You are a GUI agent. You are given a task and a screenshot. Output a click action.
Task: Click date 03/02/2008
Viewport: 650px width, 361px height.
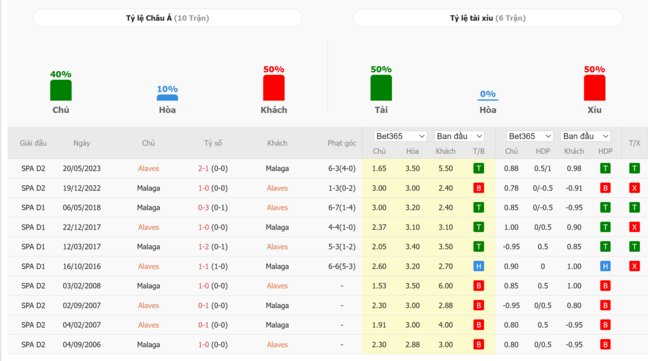82,286
